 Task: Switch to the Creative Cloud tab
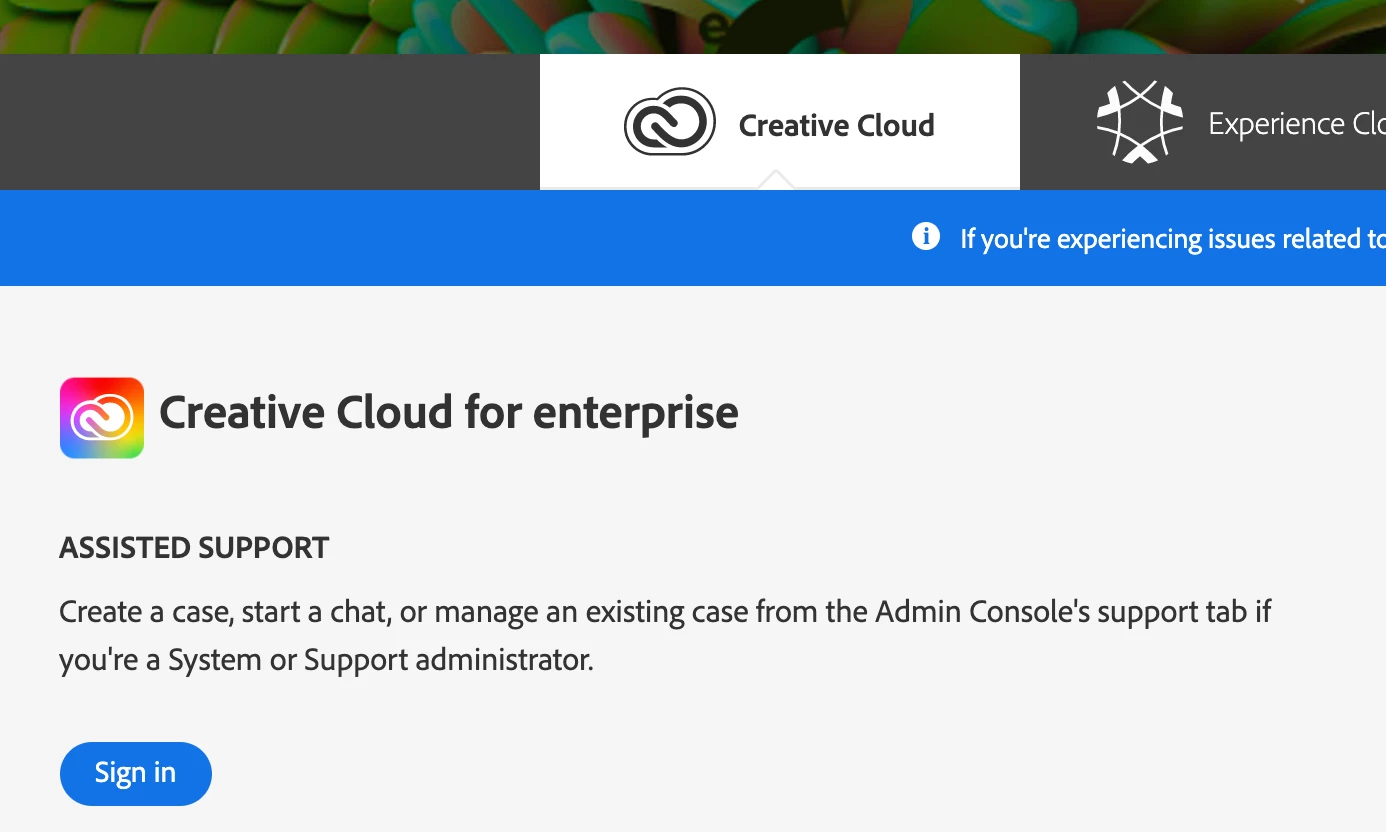(x=780, y=122)
